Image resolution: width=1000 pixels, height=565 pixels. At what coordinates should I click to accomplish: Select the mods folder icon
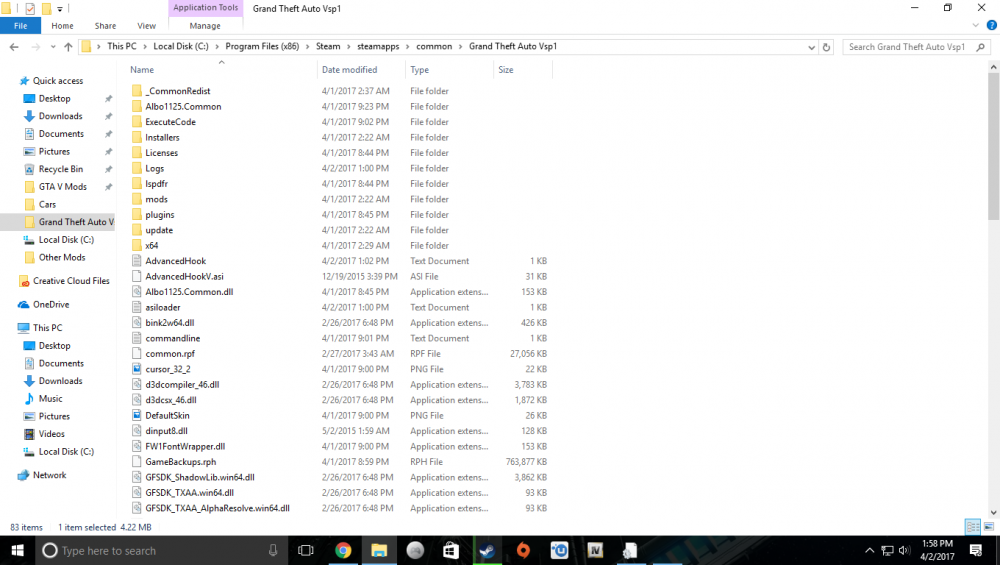(x=136, y=199)
